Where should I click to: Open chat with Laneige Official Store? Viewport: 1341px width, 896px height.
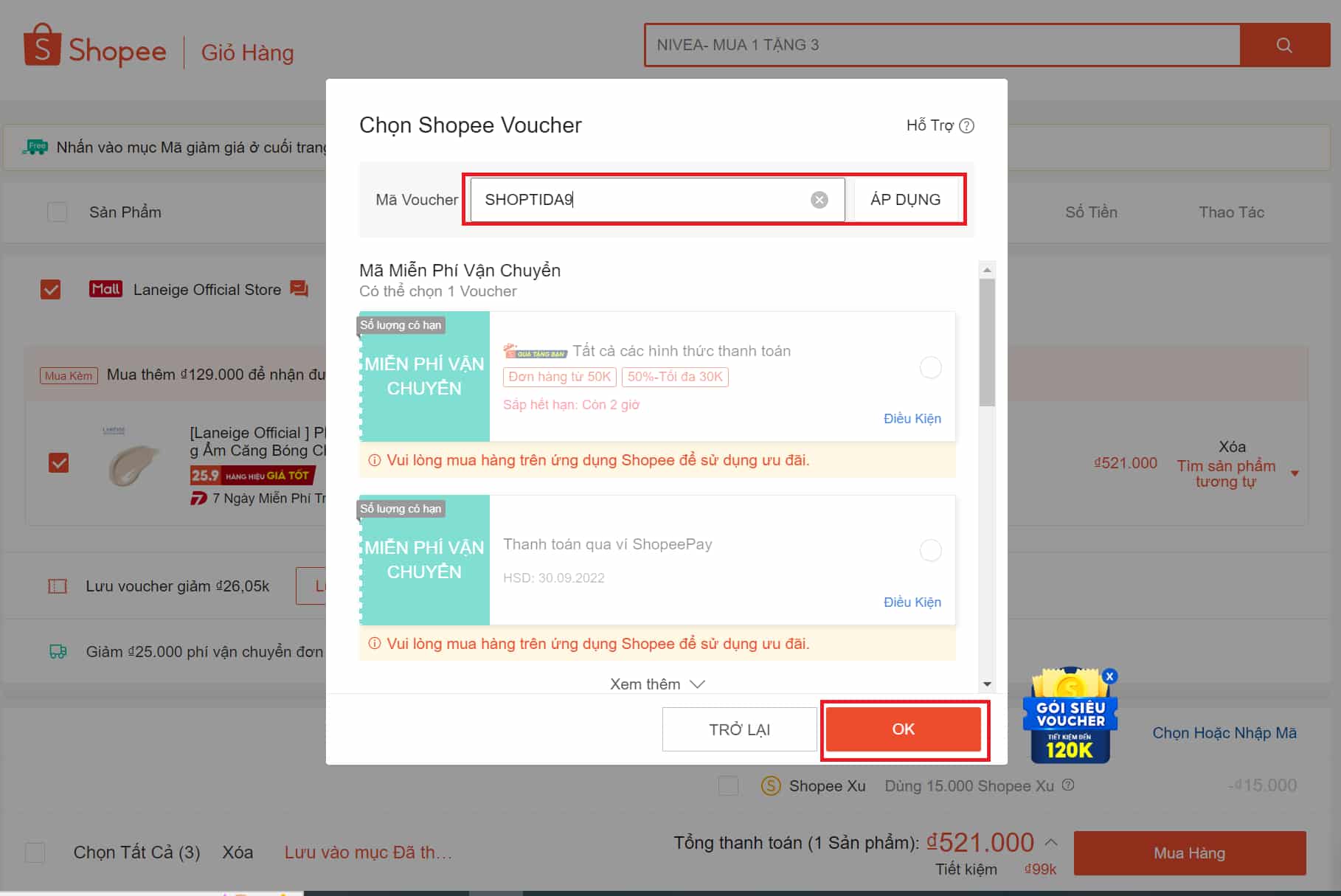coord(299,289)
